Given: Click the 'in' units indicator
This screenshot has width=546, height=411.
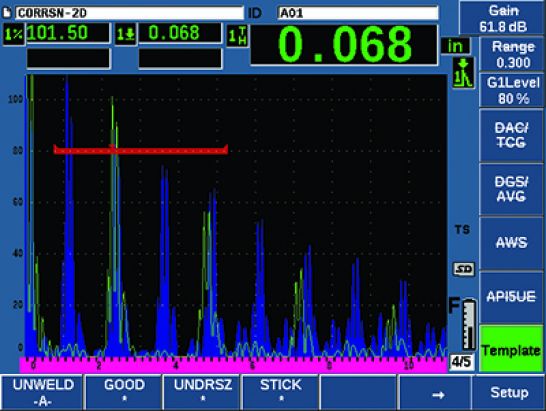Looking at the screenshot, I should 455,46.
